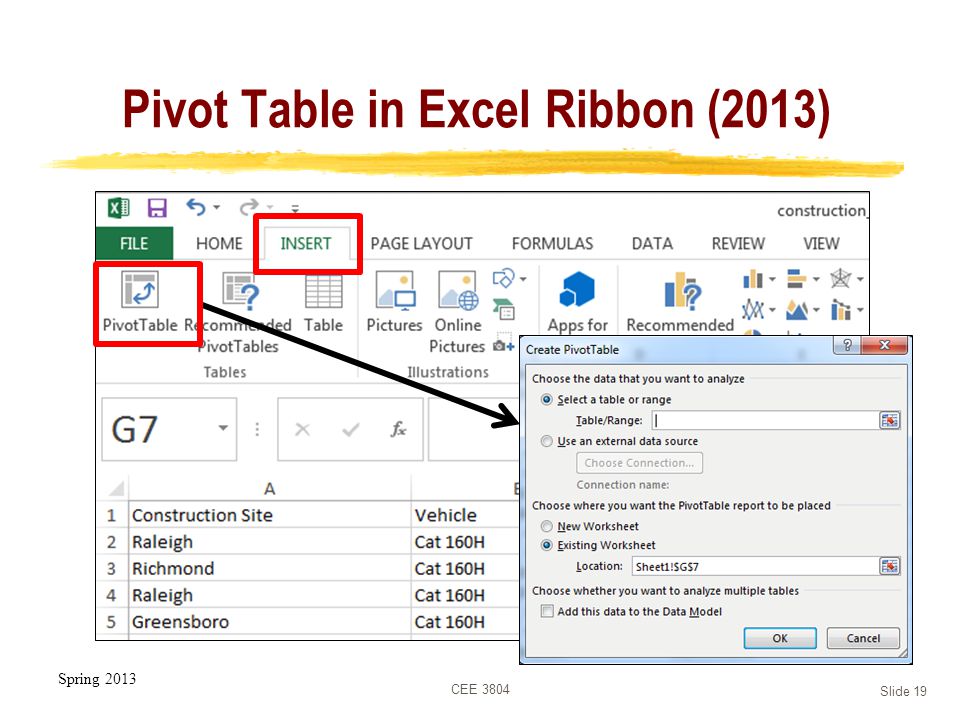This screenshot has height=720, width=960.
Task: Expand the bar chart dropdown arrow
Action: point(816,279)
